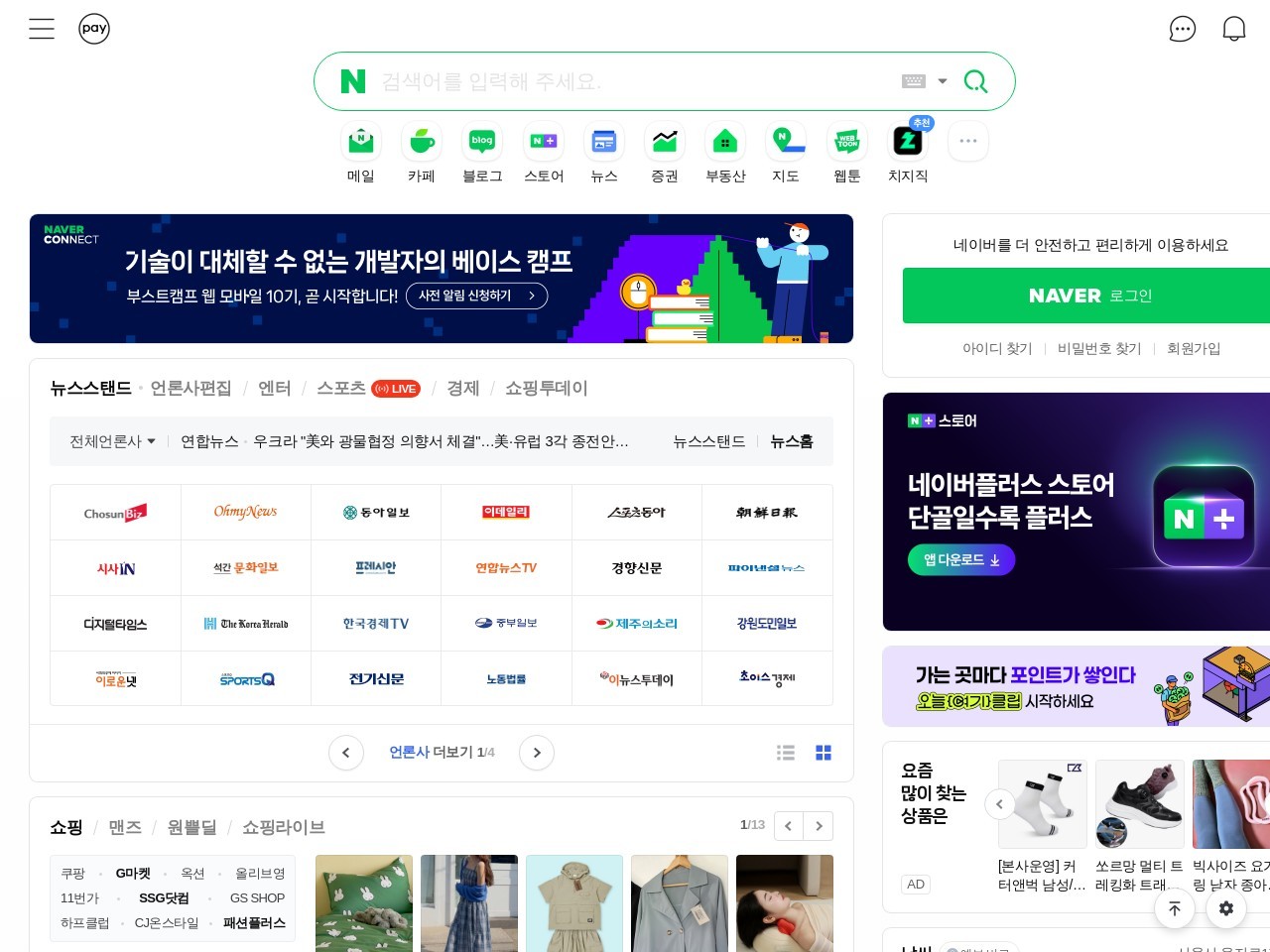Go to next newsstand press page
Image resolution: width=1270 pixels, height=952 pixels.
[x=537, y=753]
